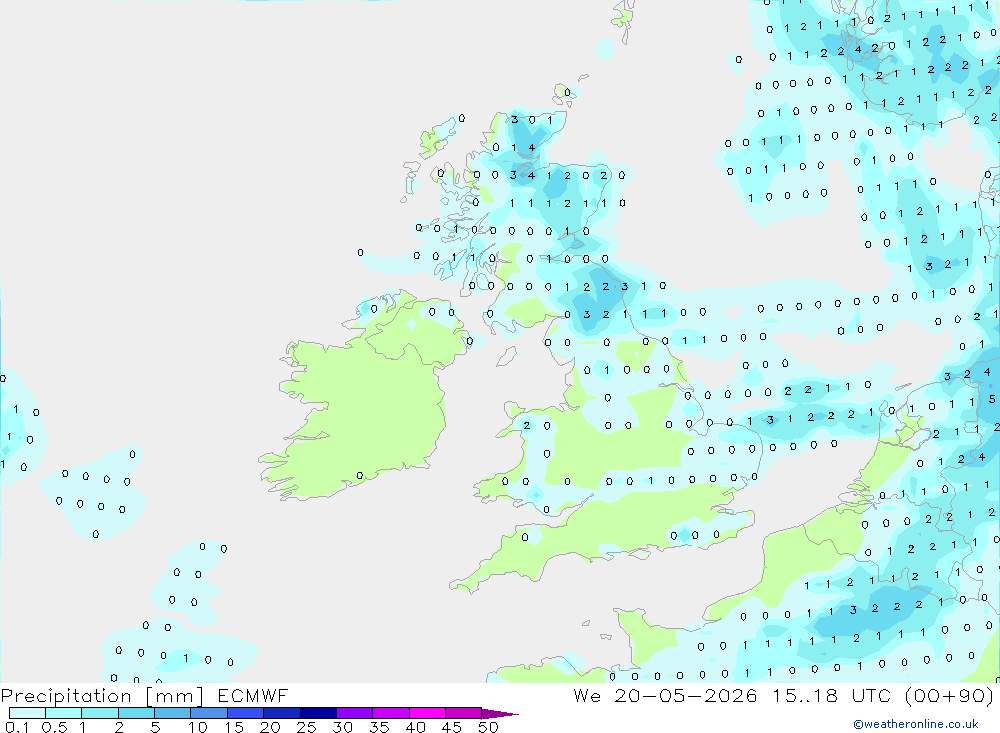Screen dimensions: 1000x733
Task: Select the 15–20 mm legend swatch
Action: (x=245, y=713)
